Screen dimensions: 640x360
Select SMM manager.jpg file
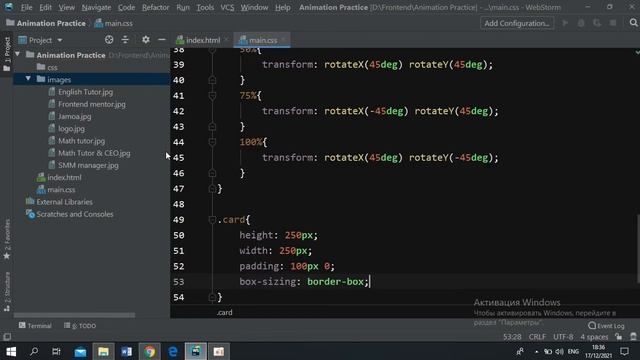[88, 165]
